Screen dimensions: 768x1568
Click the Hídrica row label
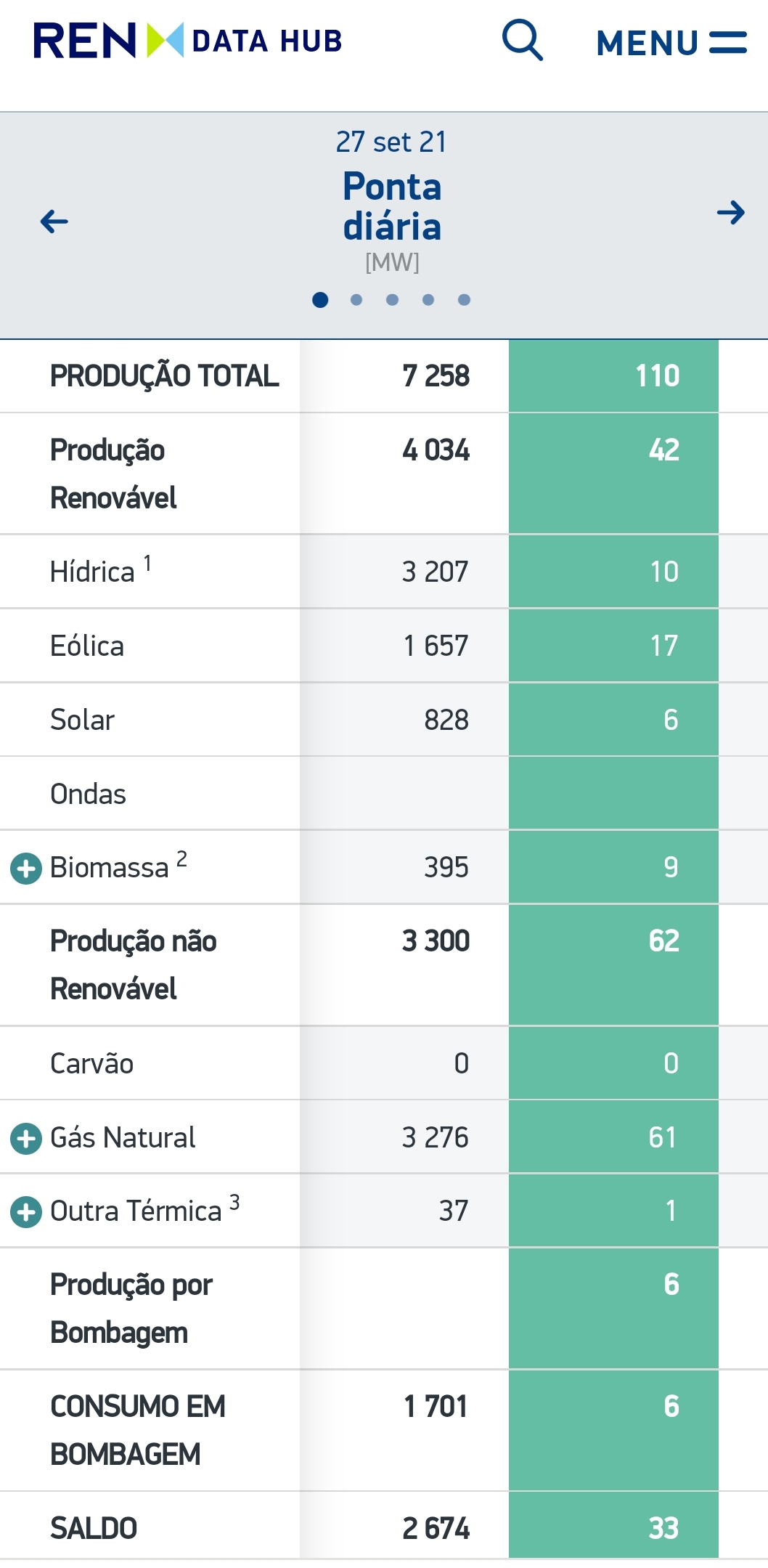tap(93, 572)
